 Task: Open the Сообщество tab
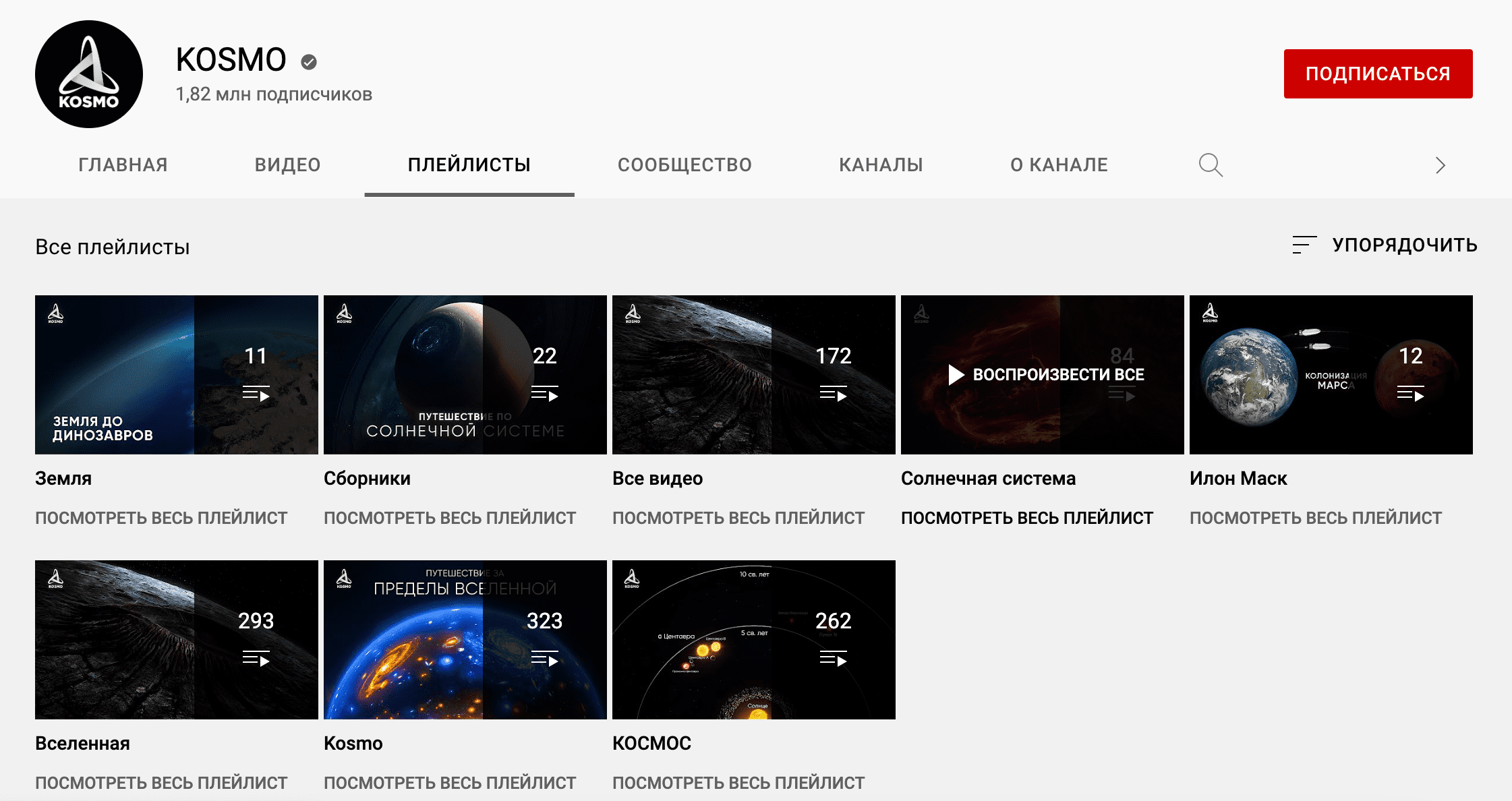pos(685,165)
